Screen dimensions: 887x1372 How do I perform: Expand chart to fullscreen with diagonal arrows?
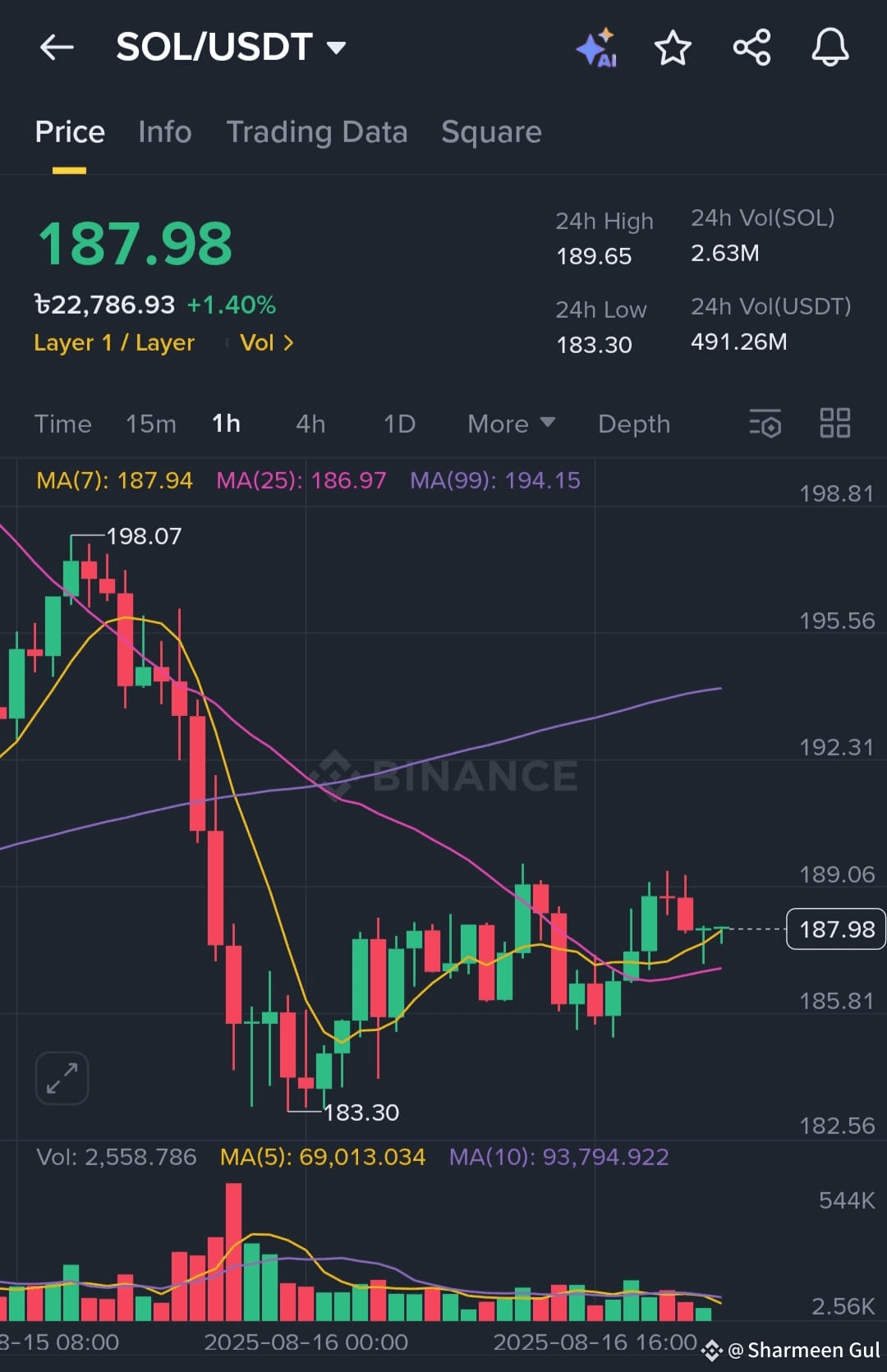click(x=62, y=1078)
